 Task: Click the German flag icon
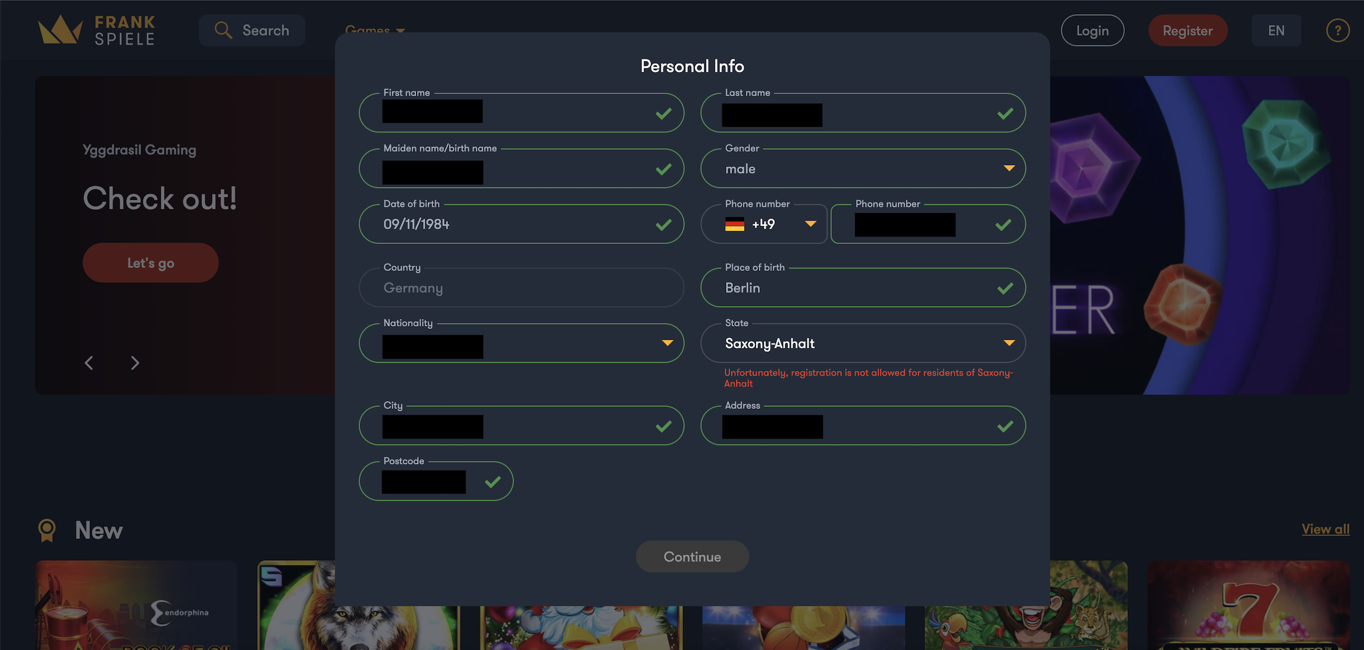[735, 225]
